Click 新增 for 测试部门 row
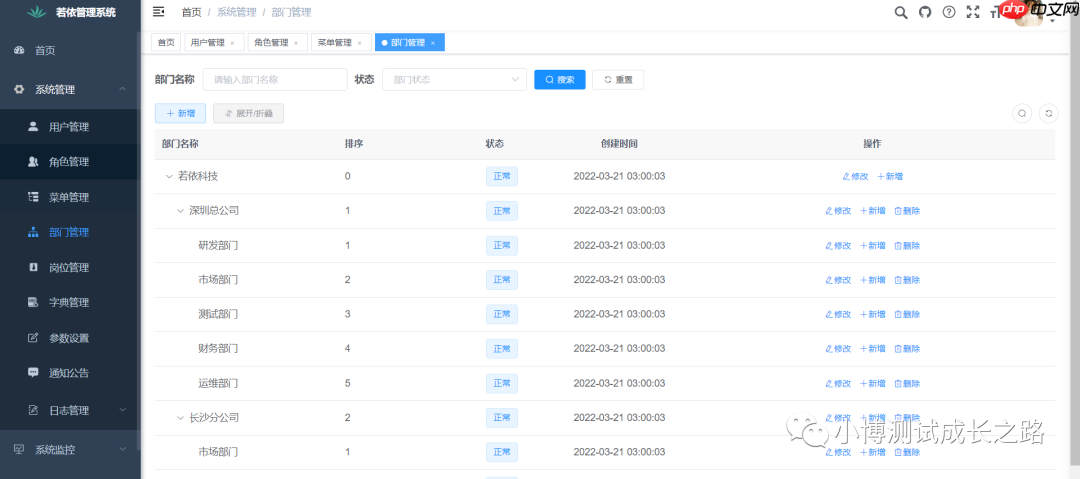Image resolution: width=1080 pixels, height=479 pixels. [x=873, y=314]
